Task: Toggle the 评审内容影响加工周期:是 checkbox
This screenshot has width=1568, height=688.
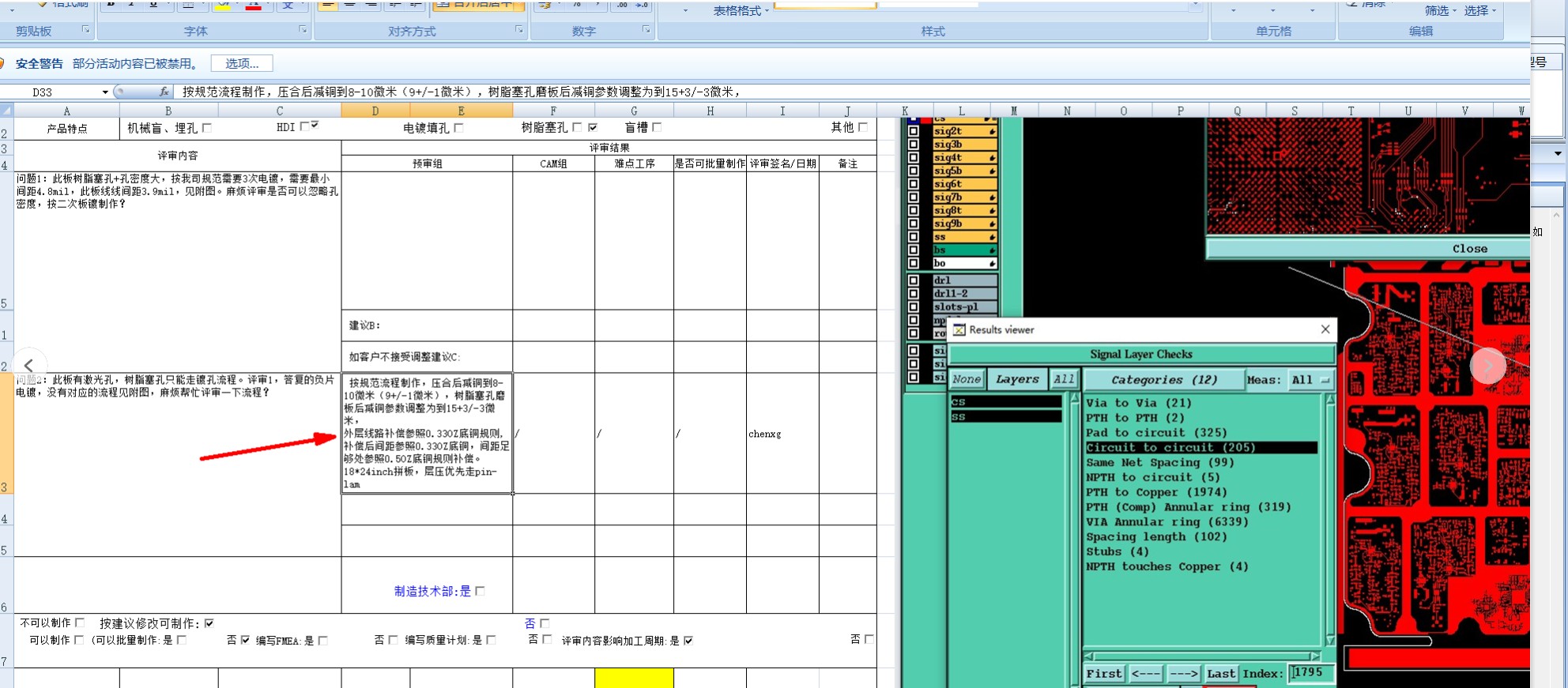Action: pos(688,641)
